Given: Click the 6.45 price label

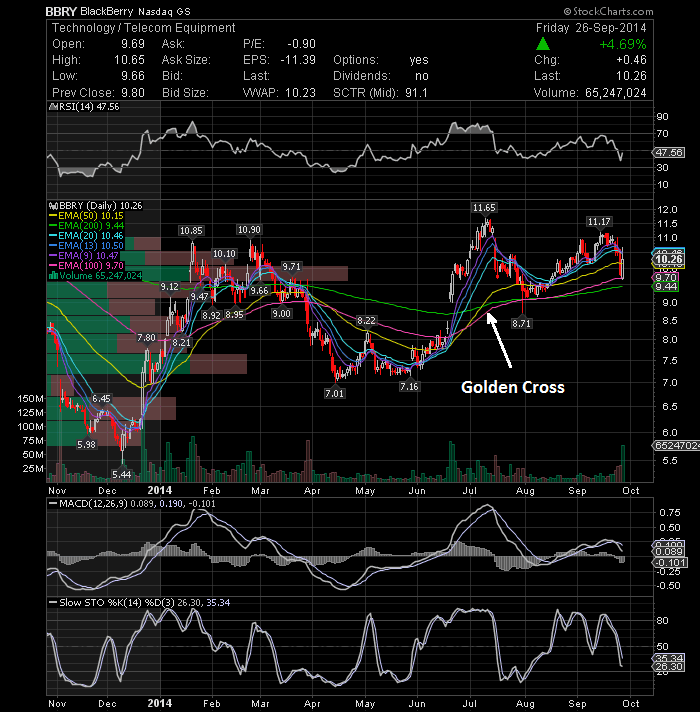Looking at the screenshot, I should [101, 398].
